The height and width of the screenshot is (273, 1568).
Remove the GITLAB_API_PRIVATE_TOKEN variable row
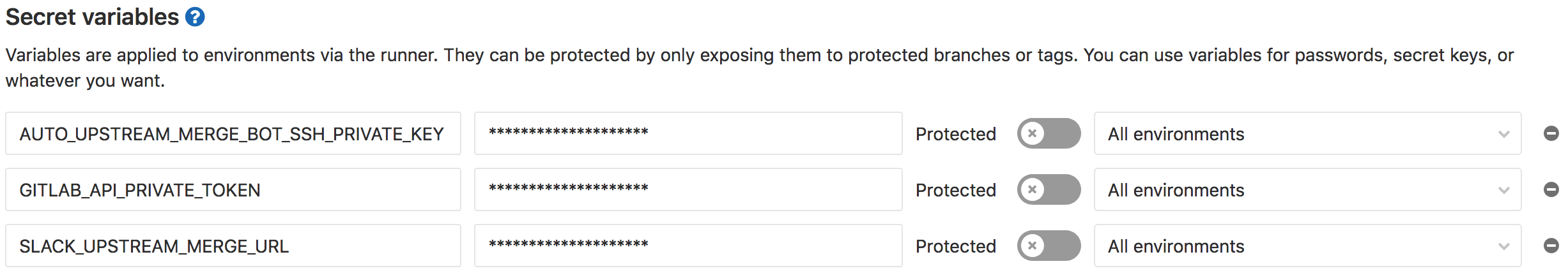click(1551, 189)
